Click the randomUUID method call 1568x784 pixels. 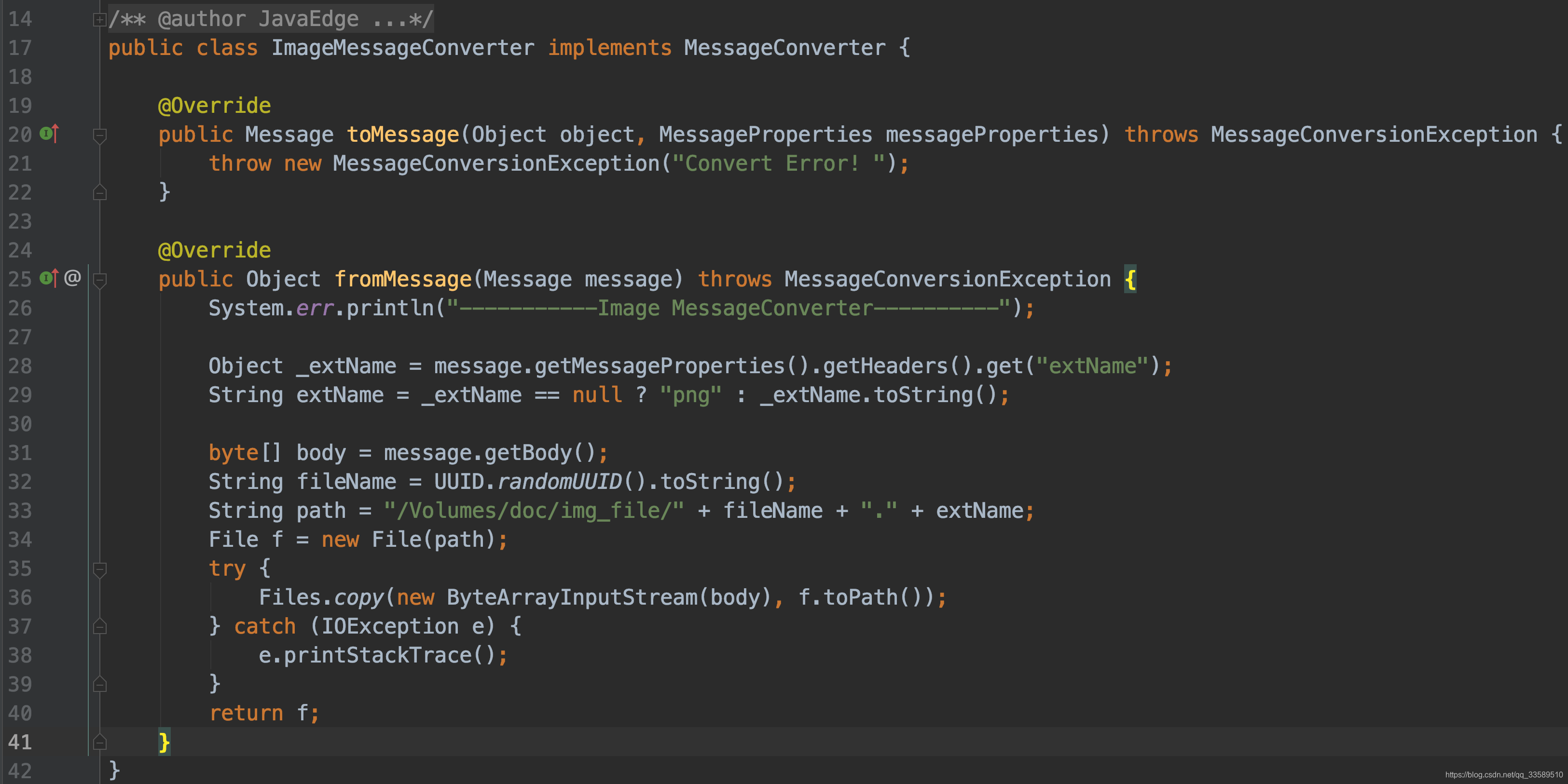[559, 482]
